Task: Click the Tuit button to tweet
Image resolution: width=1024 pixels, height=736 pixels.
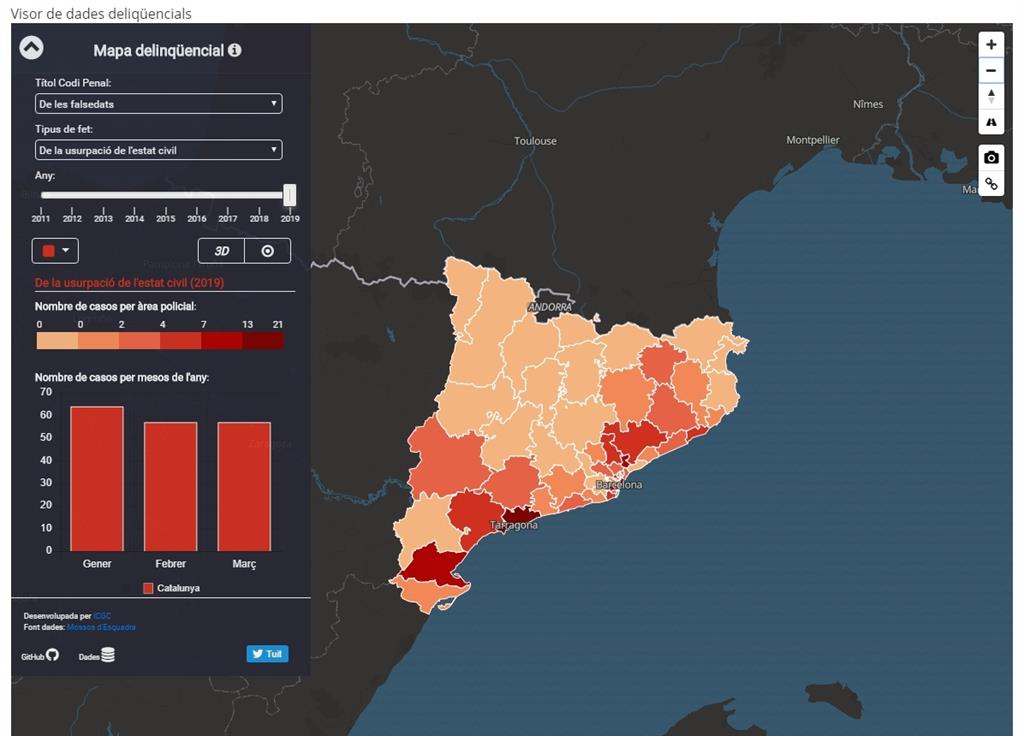Action: click(267, 653)
